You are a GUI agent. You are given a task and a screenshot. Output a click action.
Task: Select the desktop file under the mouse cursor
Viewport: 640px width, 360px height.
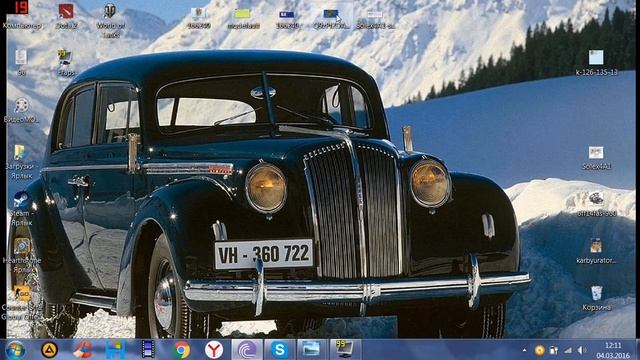[331, 18]
